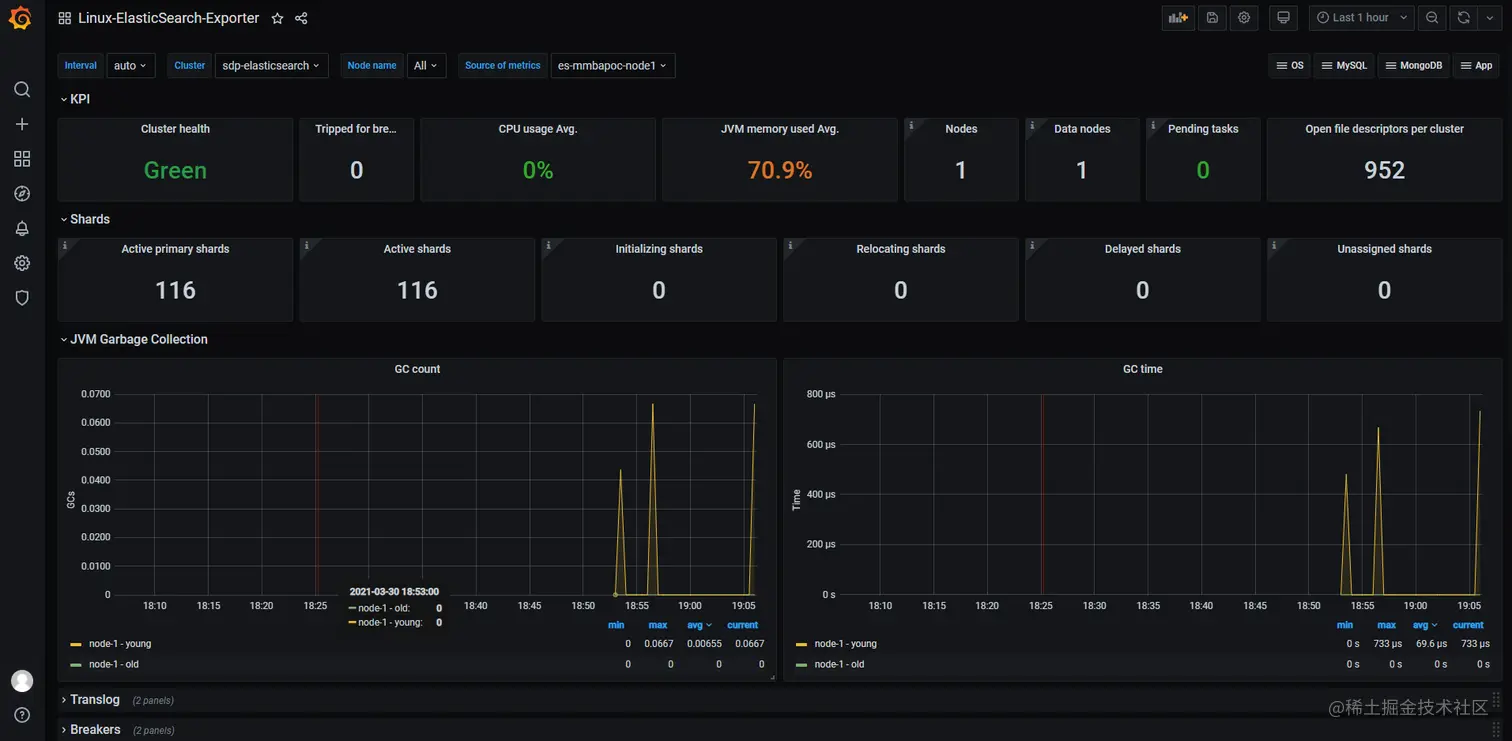Sort GC count legend by max

click(658, 625)
